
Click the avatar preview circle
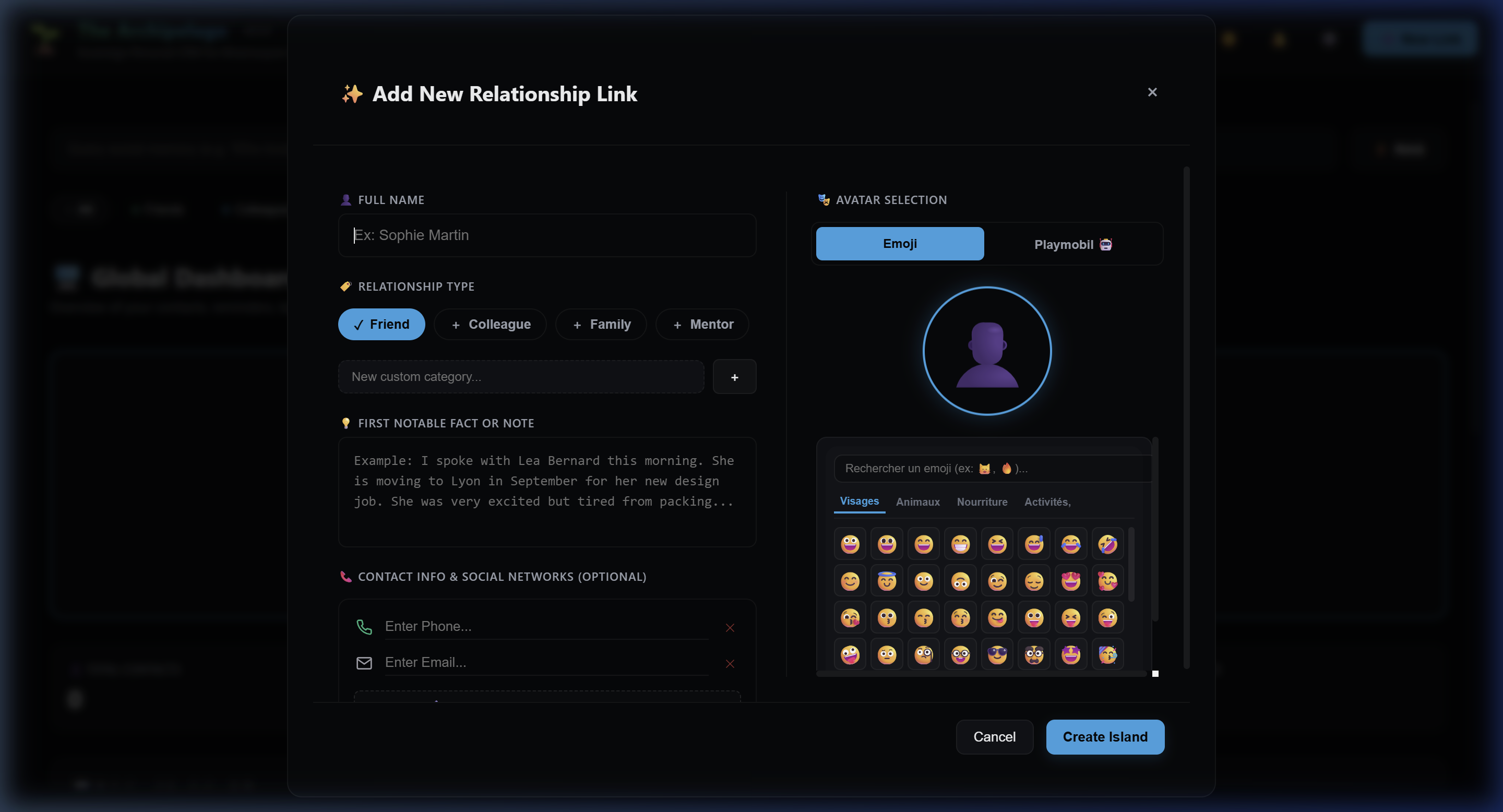987,351
